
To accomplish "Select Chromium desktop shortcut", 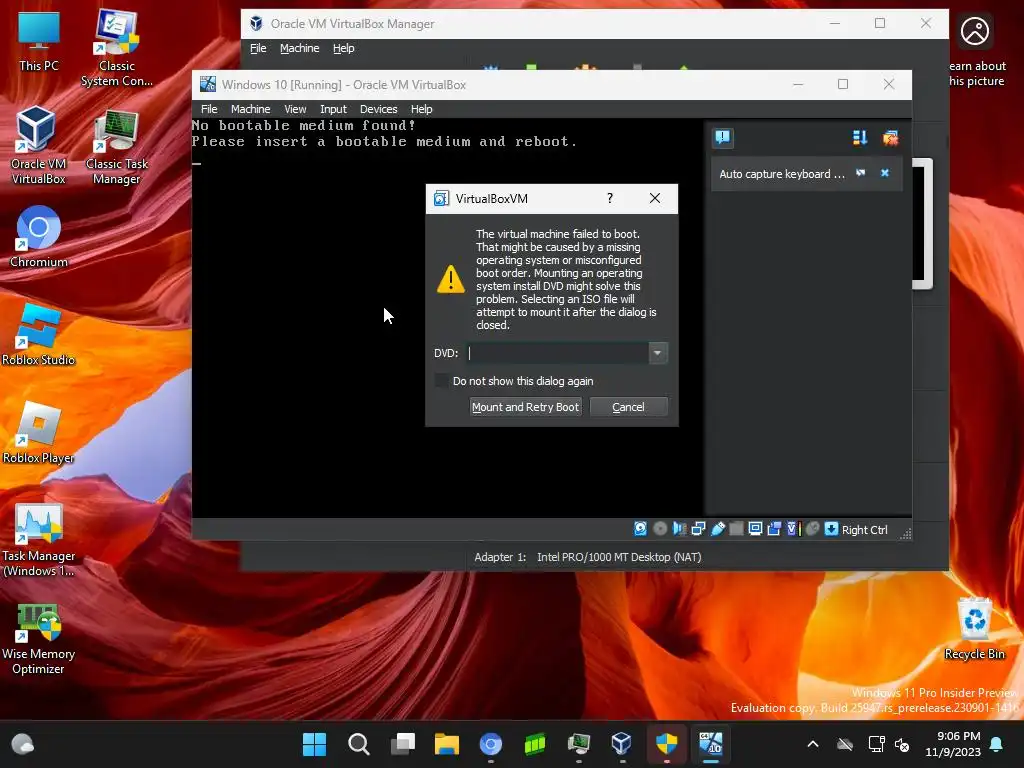I will (39, 236).
